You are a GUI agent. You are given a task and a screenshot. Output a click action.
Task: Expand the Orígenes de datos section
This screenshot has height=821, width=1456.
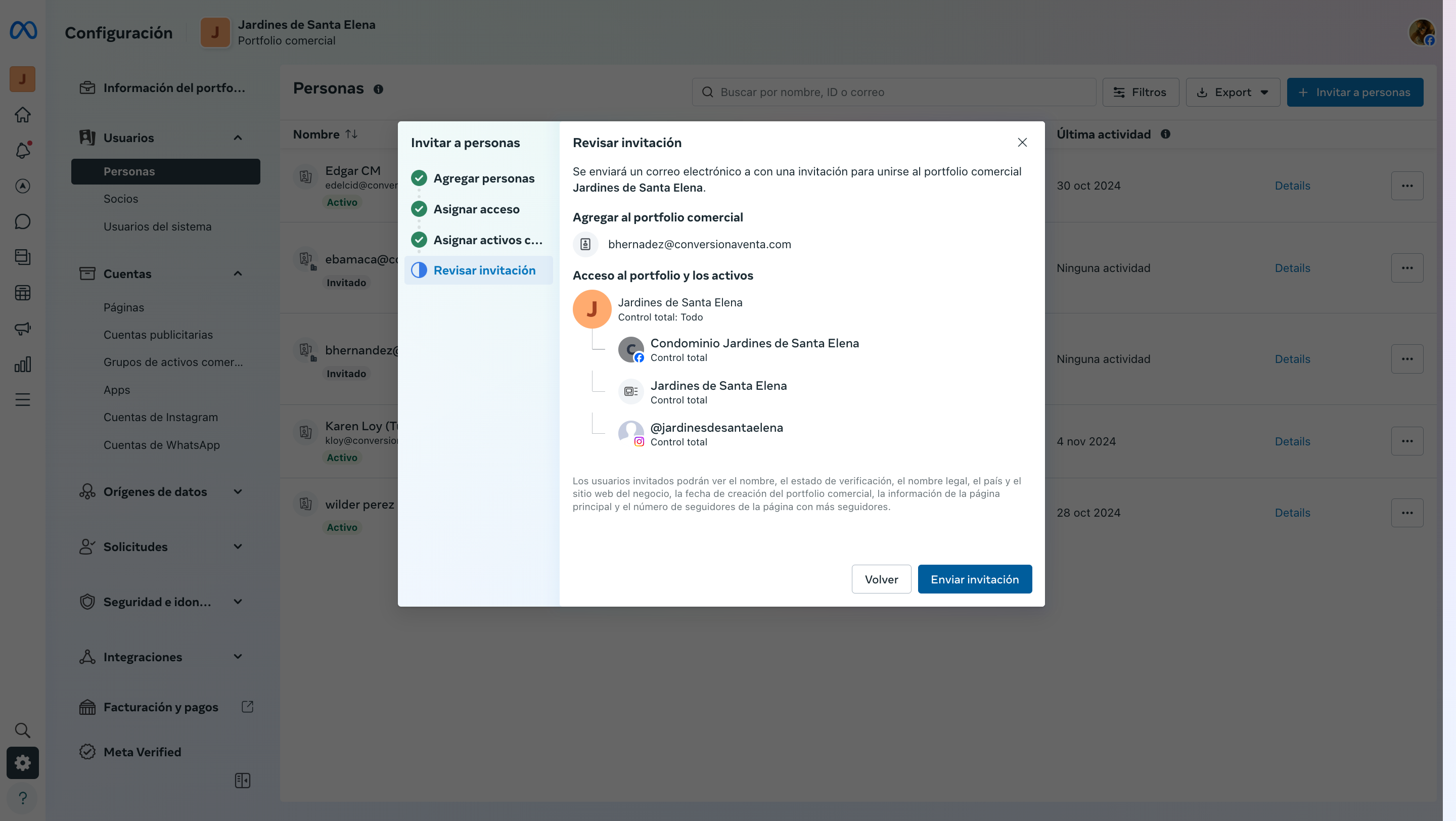[238, 491]
